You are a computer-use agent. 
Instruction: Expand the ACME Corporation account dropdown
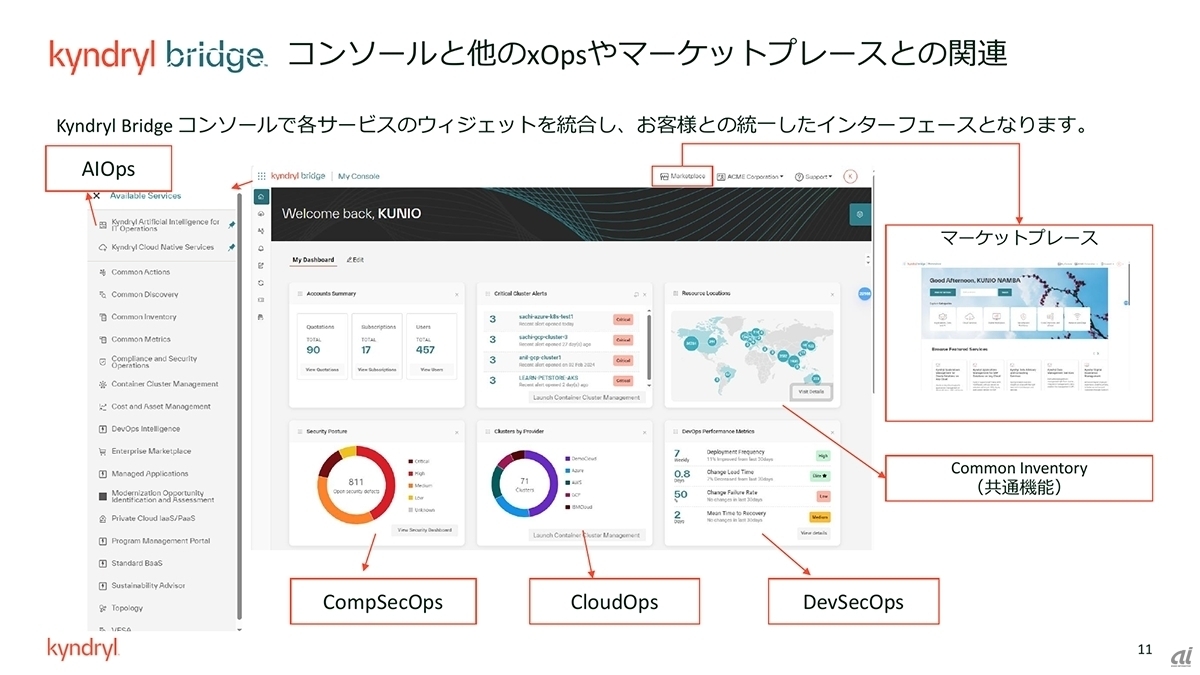coord(750,176)
